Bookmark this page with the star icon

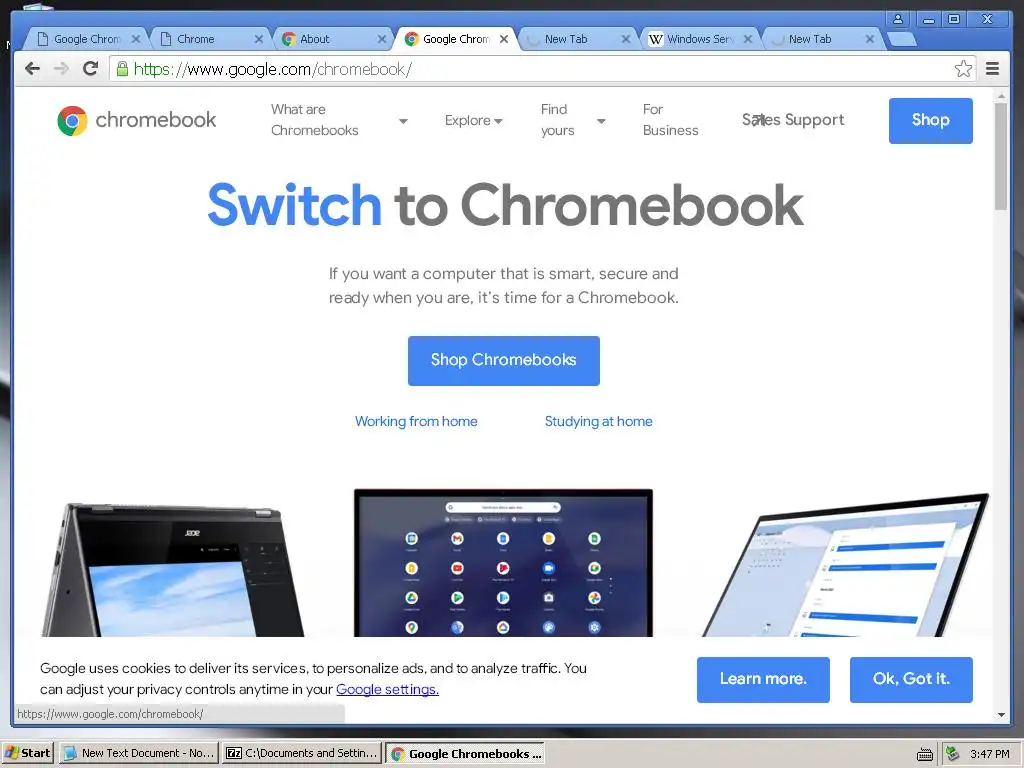[x=963, y=69]
